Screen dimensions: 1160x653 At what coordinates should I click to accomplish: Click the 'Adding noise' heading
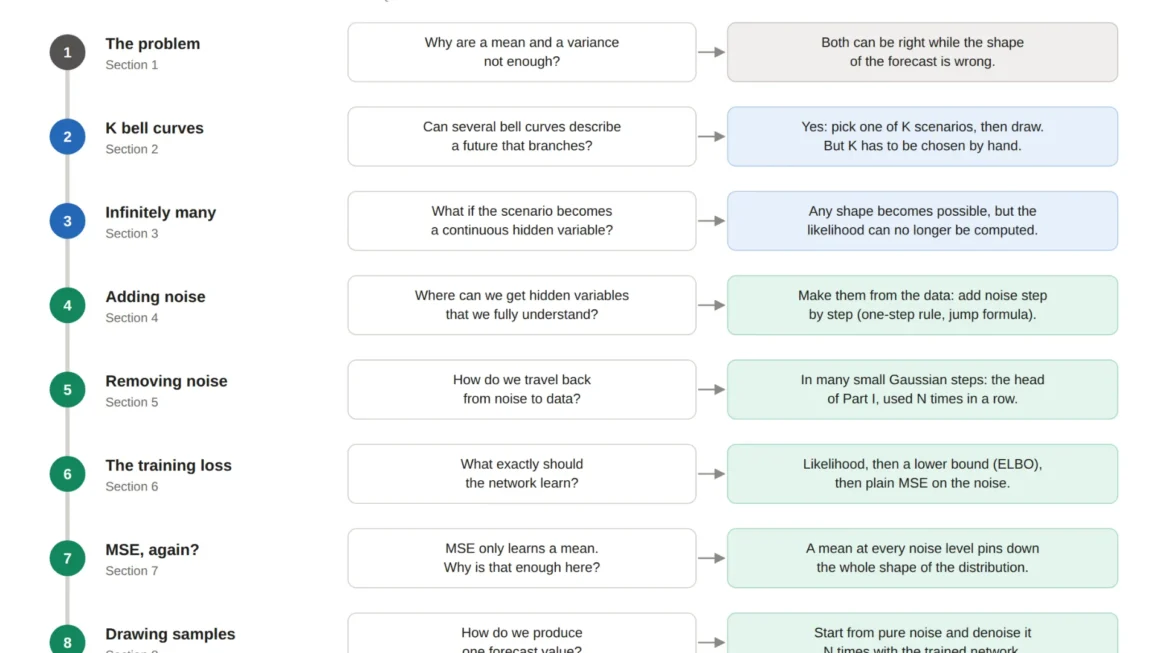point(155,297)
